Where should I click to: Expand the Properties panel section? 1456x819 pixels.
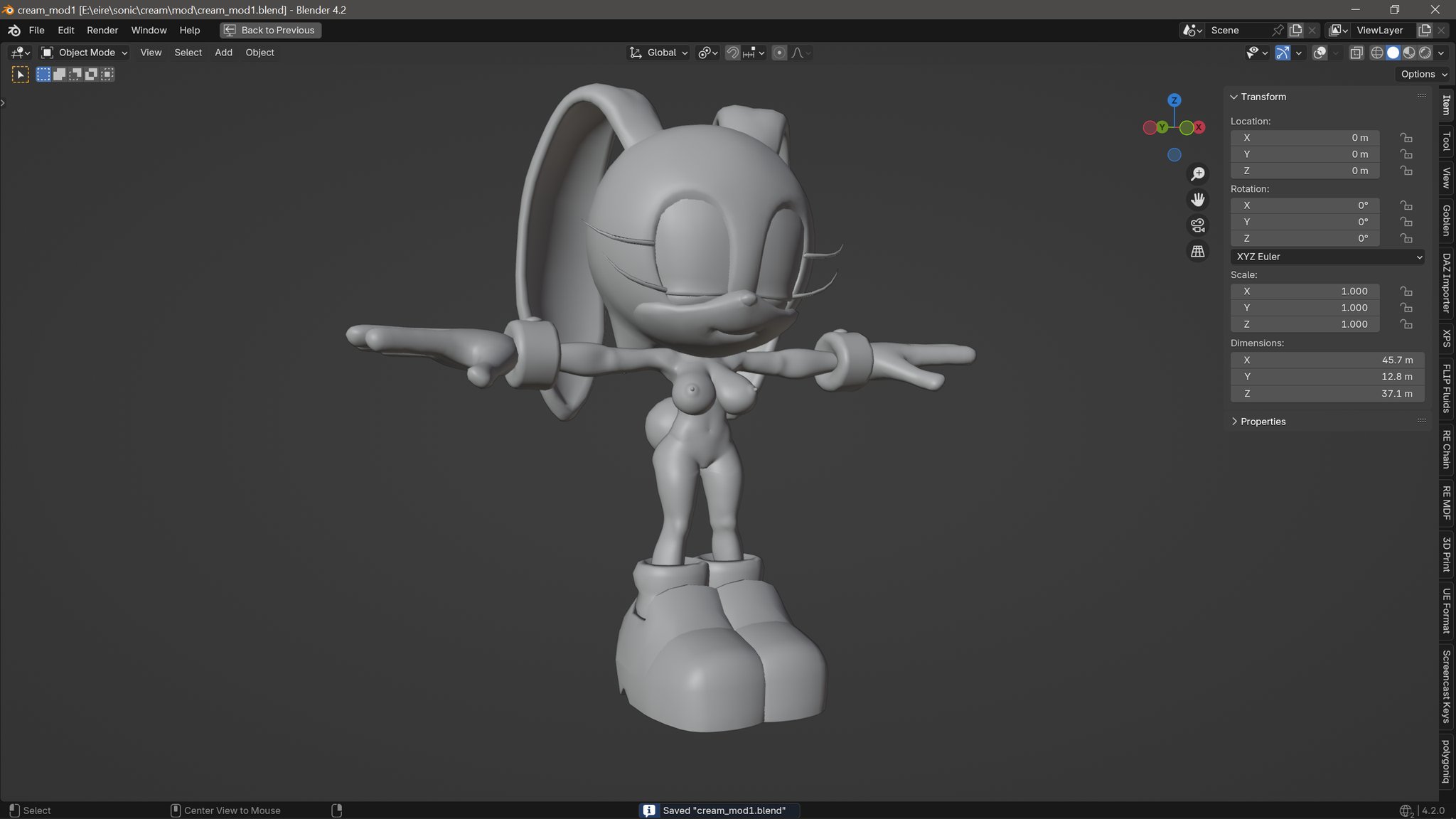[1262, 422]
